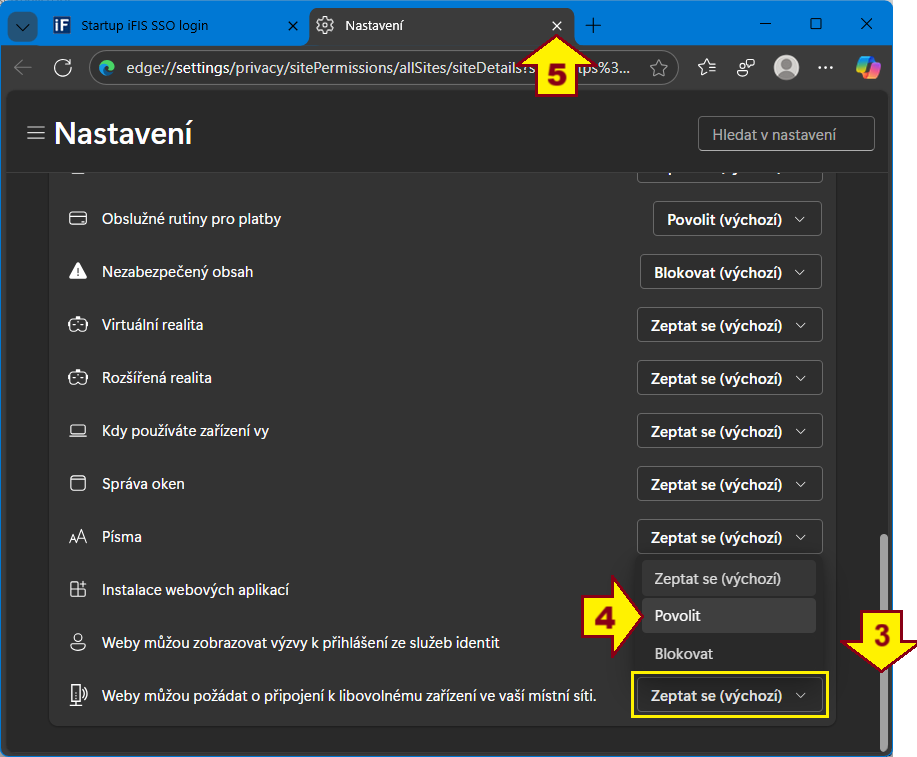Open the Favorites list

tap(706, 68)
